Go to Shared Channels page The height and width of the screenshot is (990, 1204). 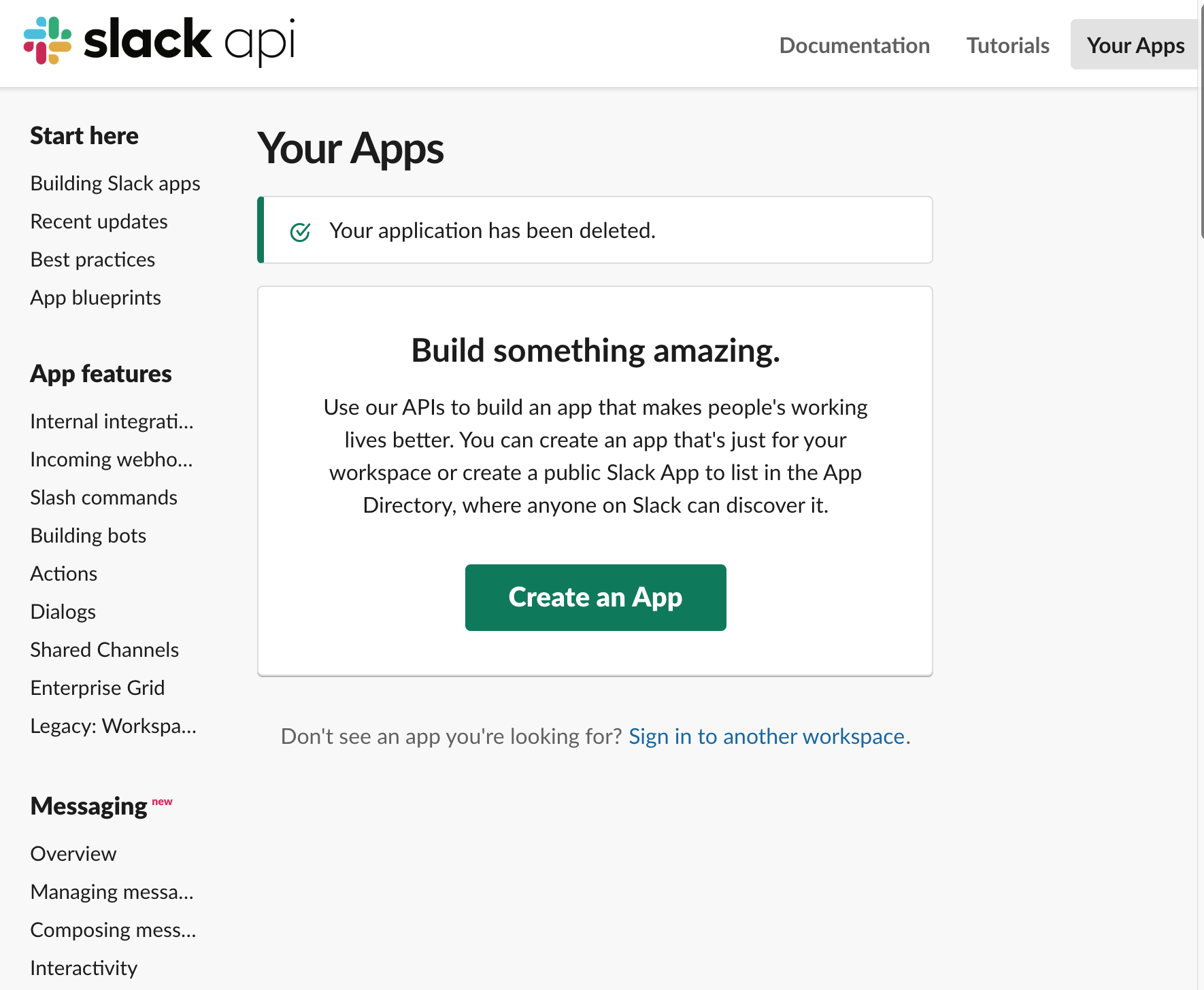[104, 650]
